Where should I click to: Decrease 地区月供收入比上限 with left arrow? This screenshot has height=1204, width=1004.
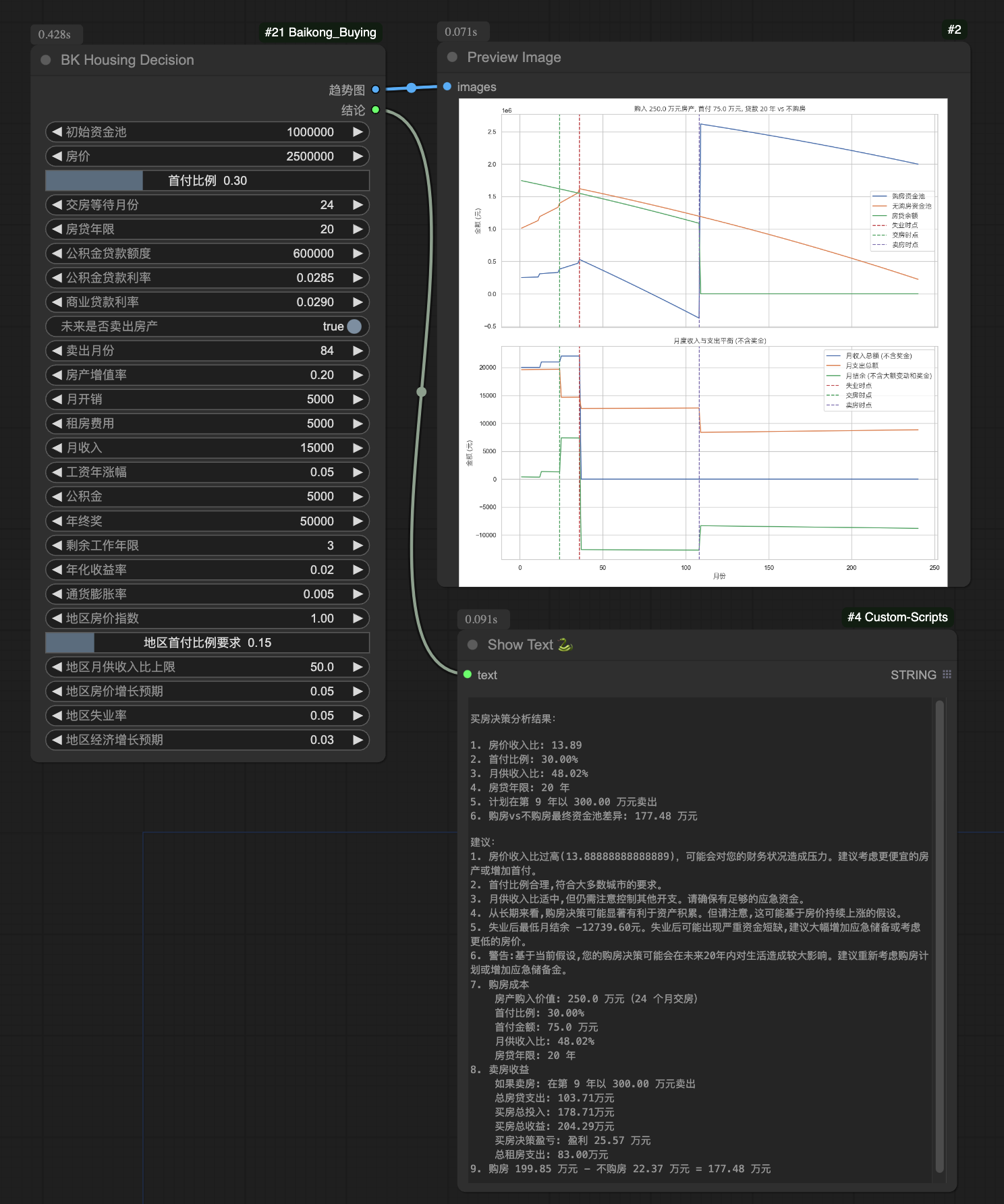pyautogui.click(x=57, y=667)
